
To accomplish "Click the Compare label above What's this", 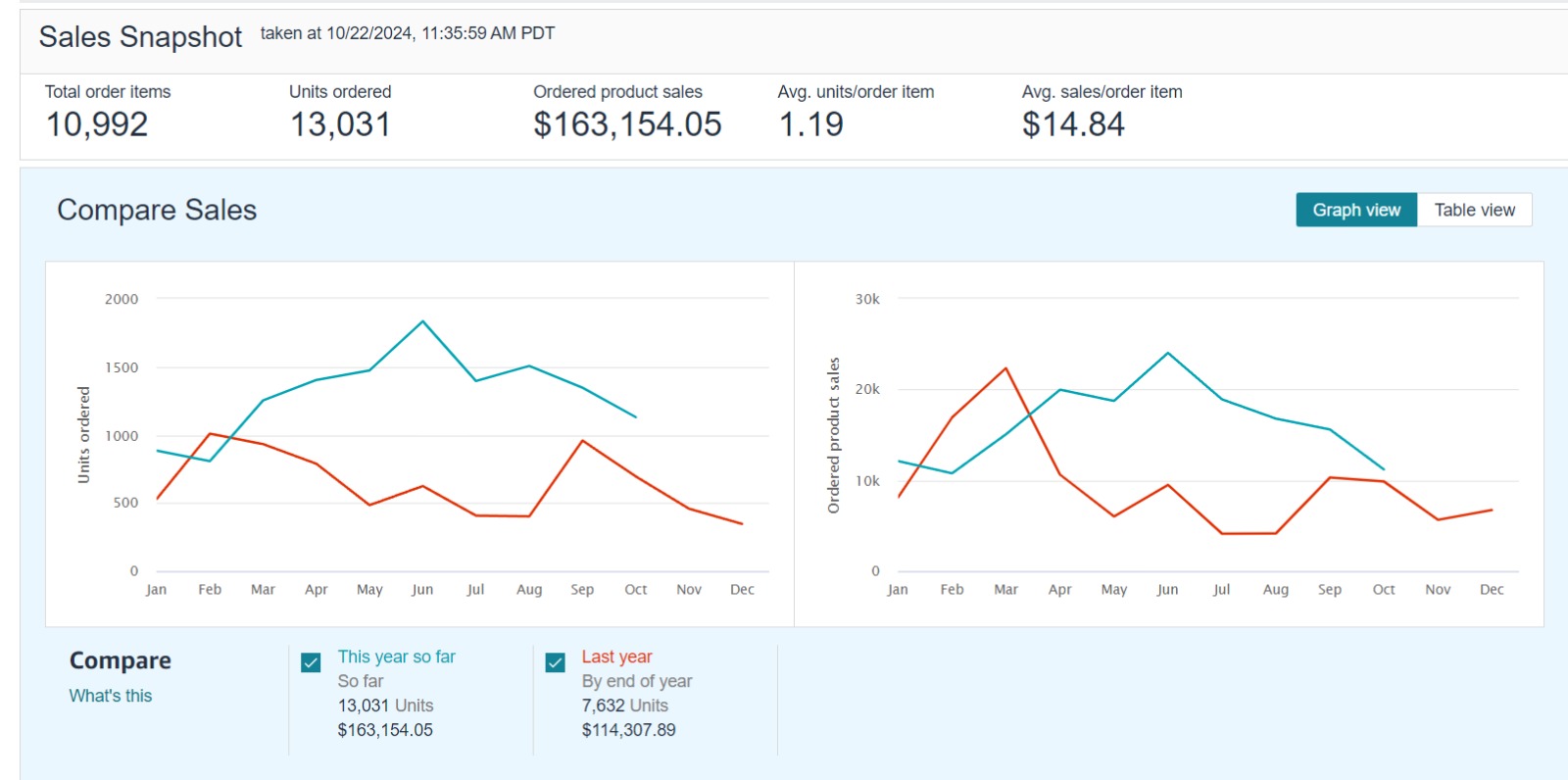I will coord(121,660).
